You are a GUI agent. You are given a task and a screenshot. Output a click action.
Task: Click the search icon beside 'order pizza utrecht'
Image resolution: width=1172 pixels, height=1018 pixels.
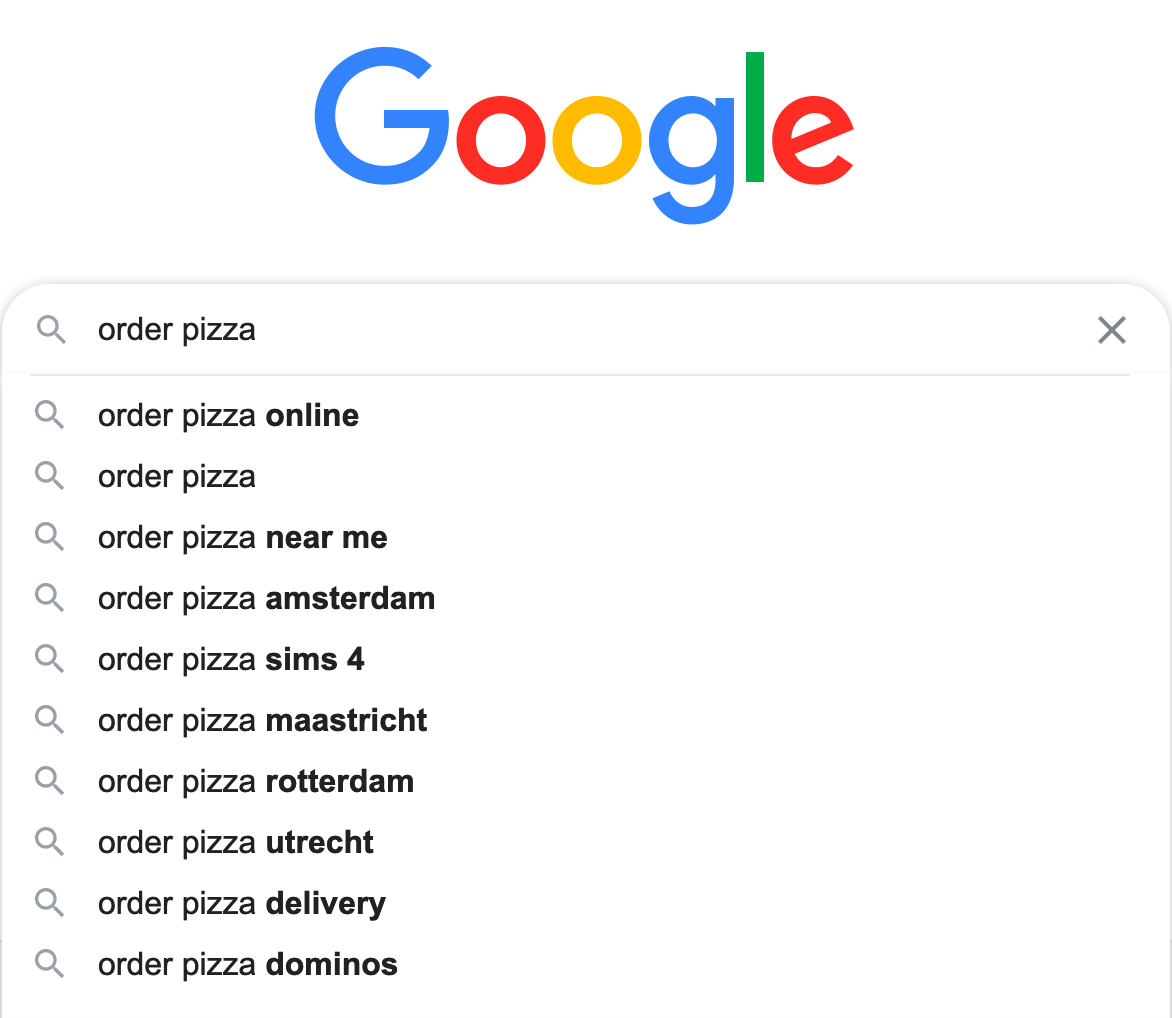click(x=50, y=841)
